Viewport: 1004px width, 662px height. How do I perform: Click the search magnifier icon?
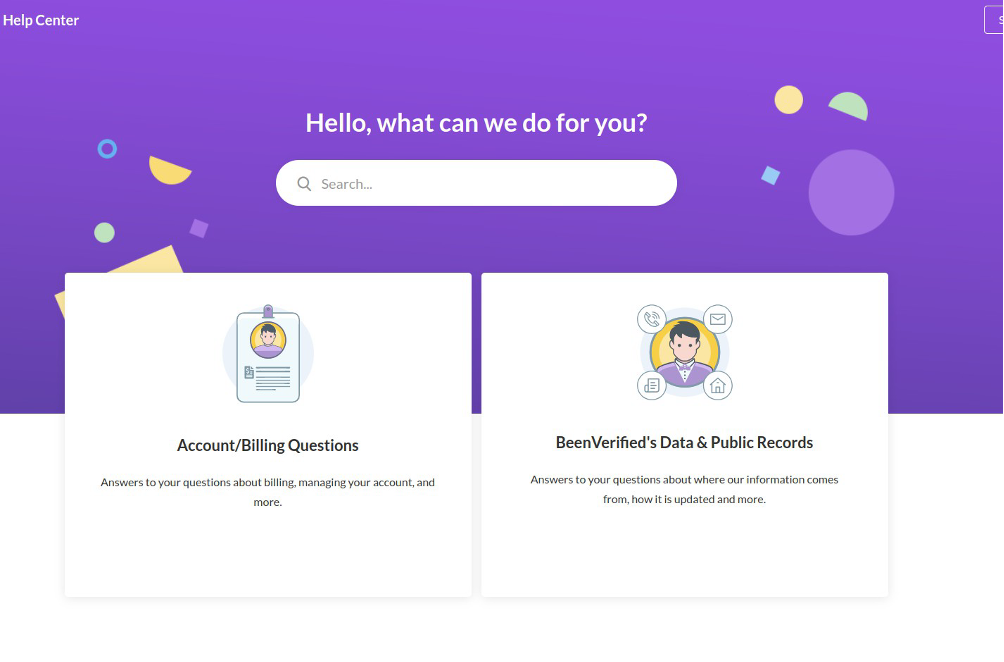click(304, 184)
